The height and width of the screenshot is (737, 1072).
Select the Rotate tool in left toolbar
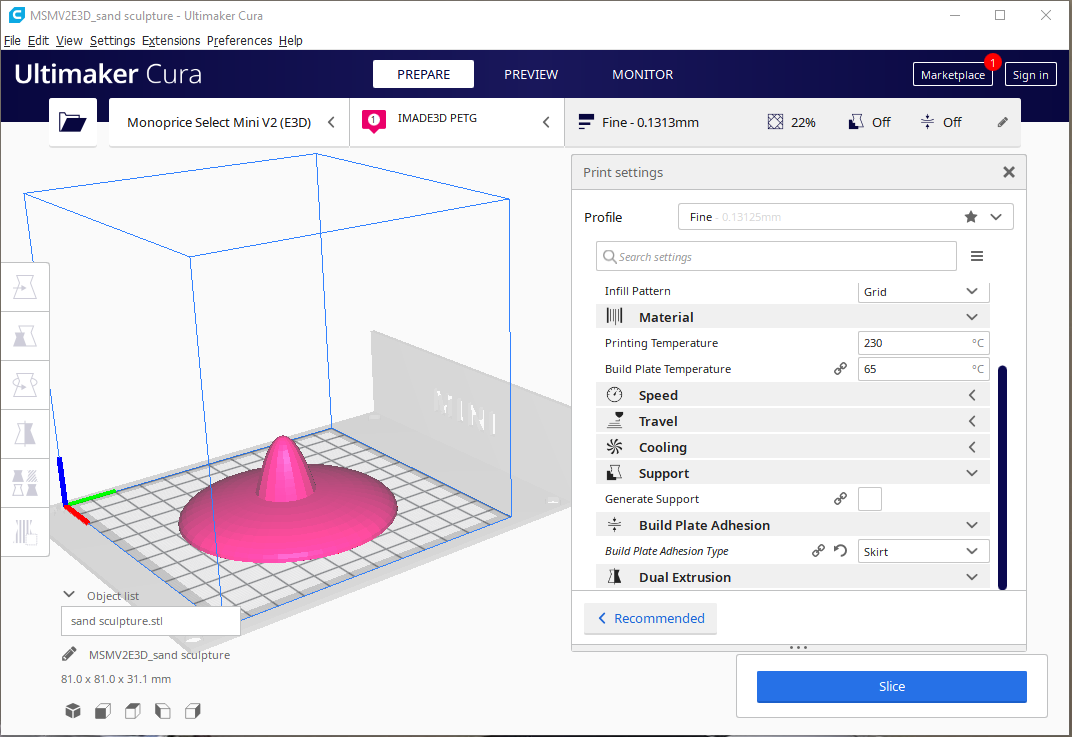[25, 385]
